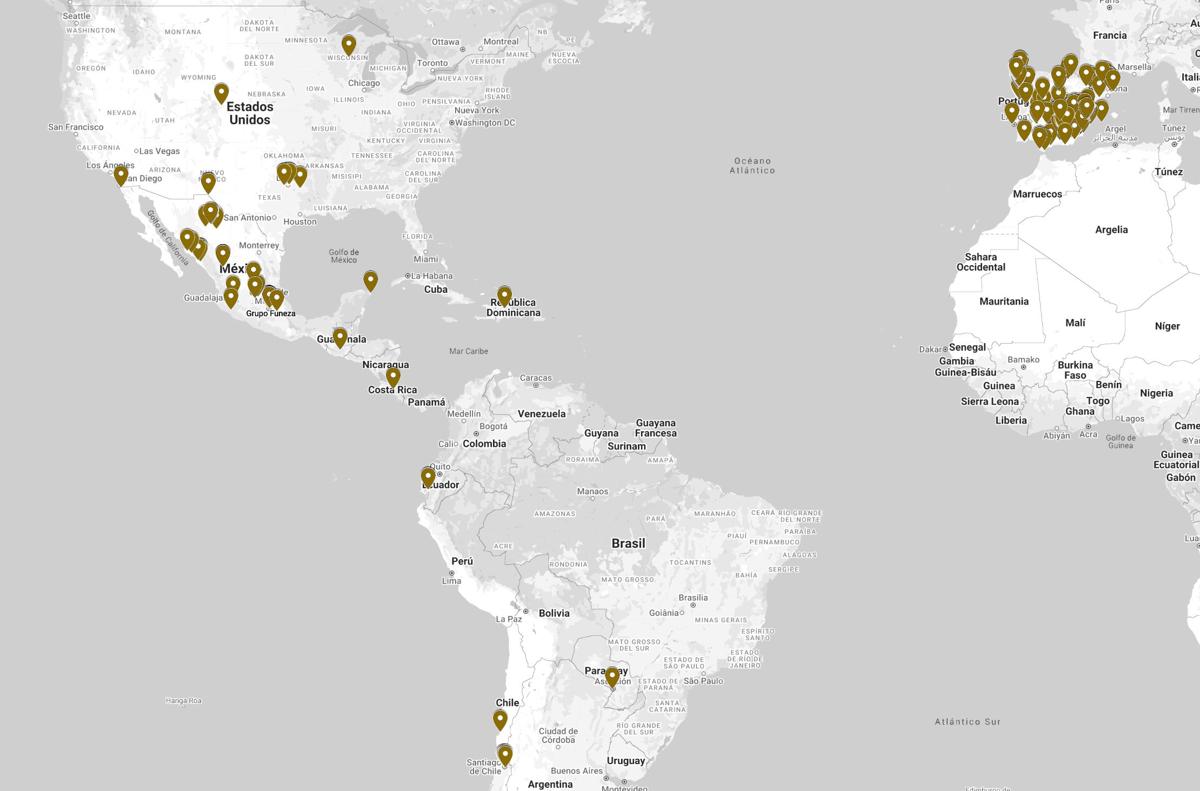Select the pin at Santiago de Chile
1200x791 pixels.
[505, 754]
